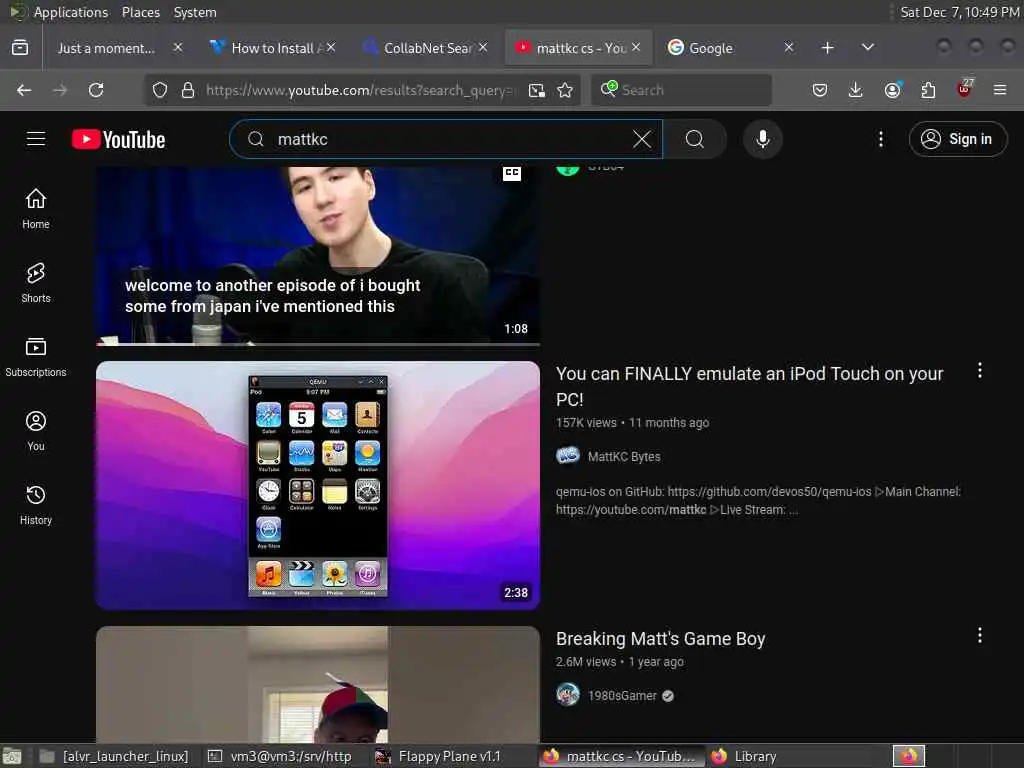This screenshot has width=1024, height=768.
Task: Open the System menu
Action: tap(195, 12)
